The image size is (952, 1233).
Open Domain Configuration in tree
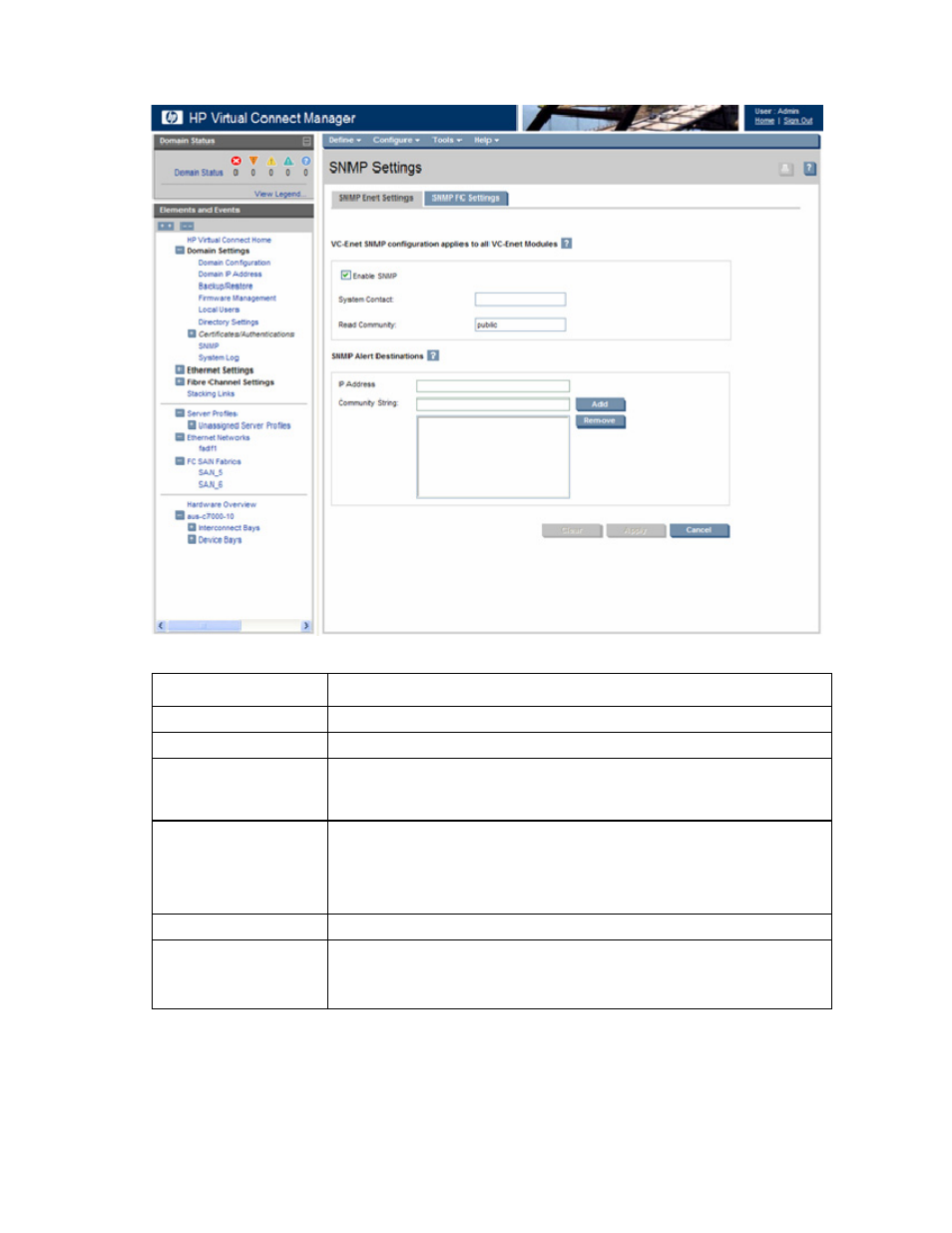click(x=235, y=263)
